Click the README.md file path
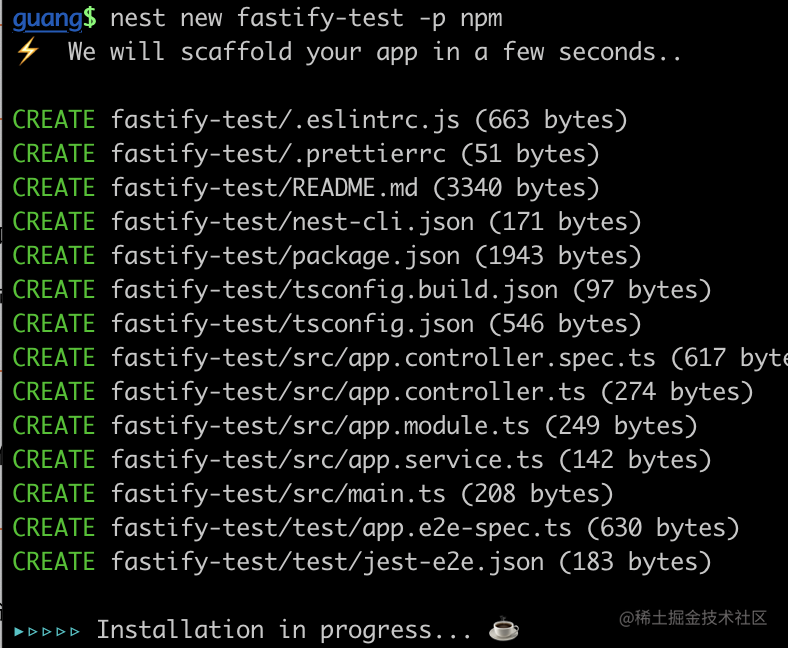The width and height of the screenshot is (788, 648). click(x=264, y=188)
